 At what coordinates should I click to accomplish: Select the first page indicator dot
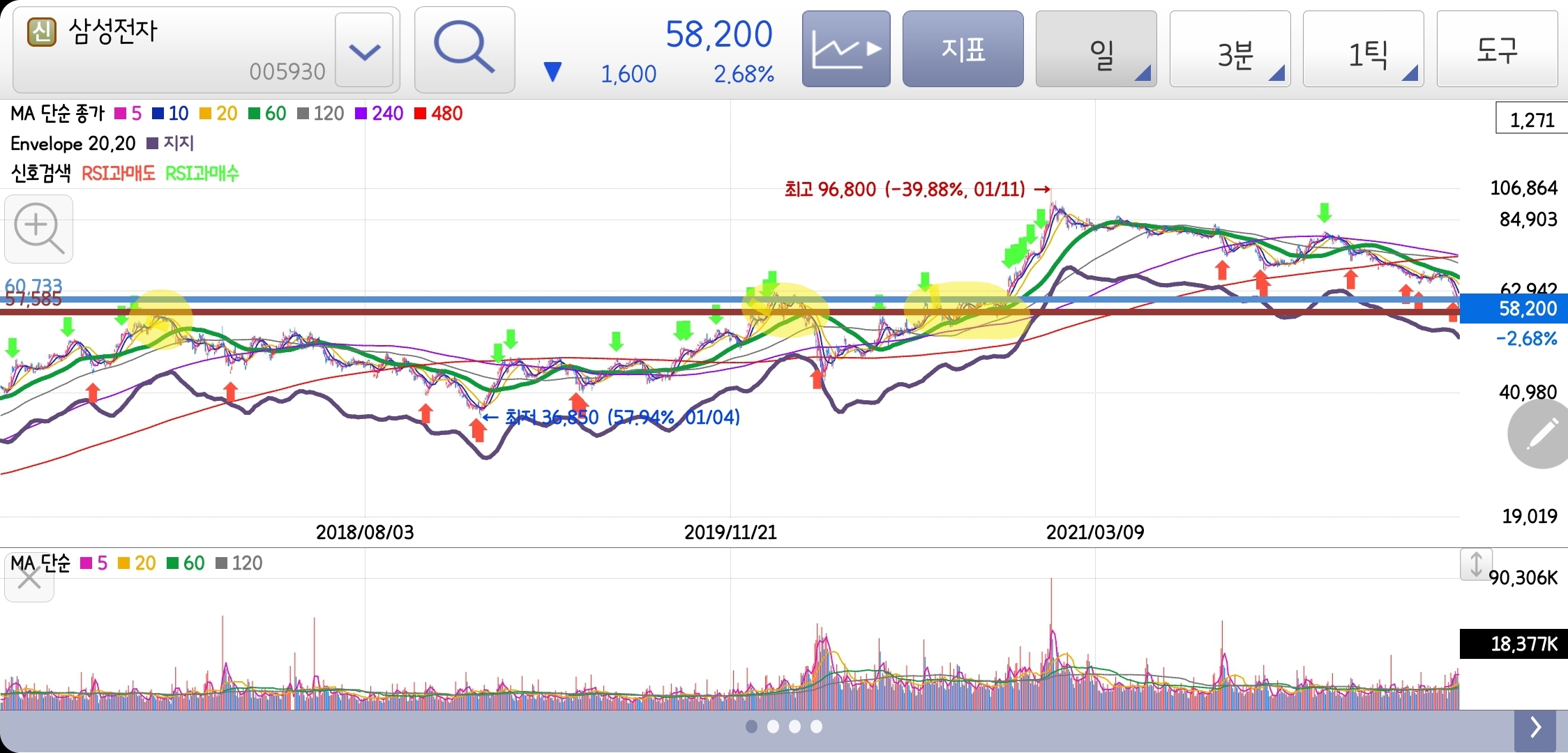tap(751, 727)
